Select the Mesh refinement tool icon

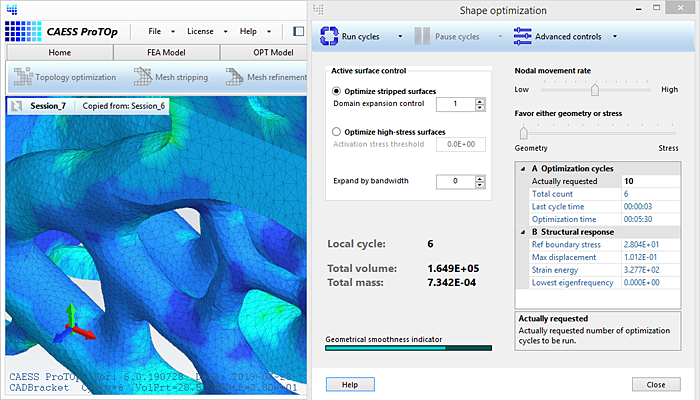234,77
